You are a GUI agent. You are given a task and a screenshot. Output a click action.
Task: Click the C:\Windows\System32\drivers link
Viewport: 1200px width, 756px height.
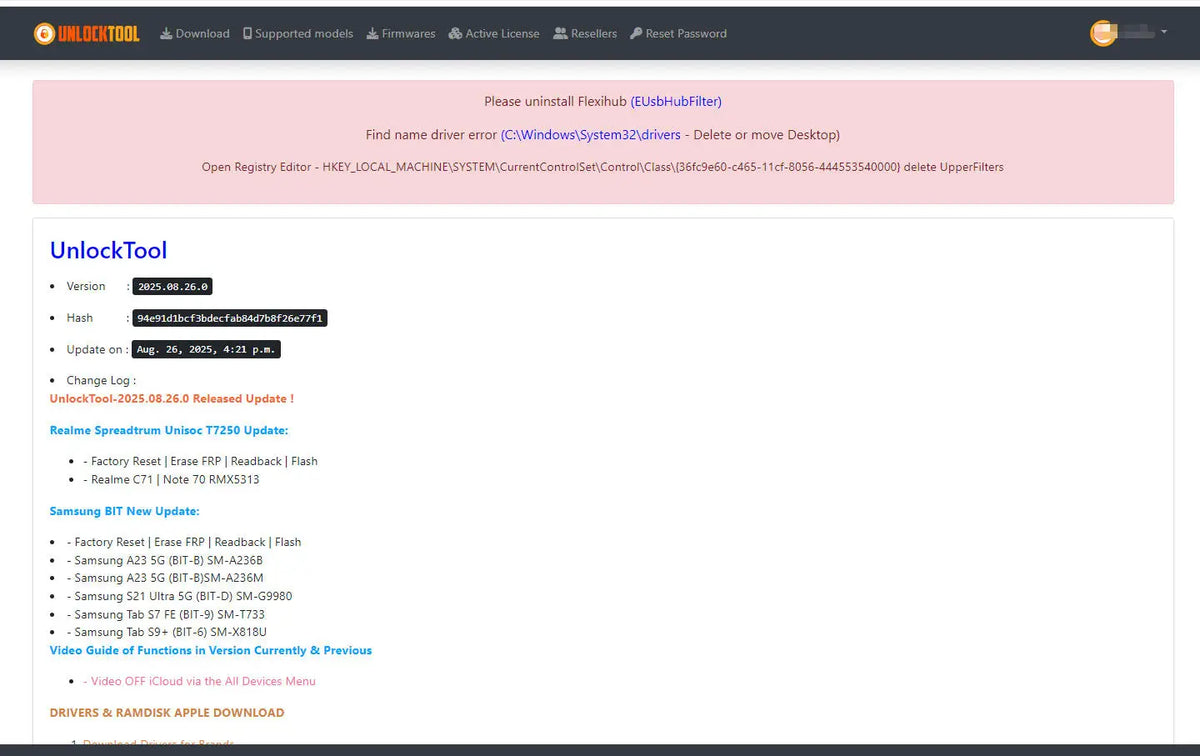591,134
